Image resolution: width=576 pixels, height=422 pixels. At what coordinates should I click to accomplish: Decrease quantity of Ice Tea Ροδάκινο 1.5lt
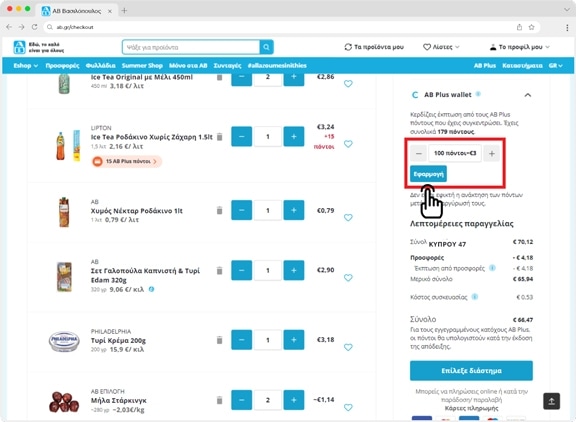[241, 137]
